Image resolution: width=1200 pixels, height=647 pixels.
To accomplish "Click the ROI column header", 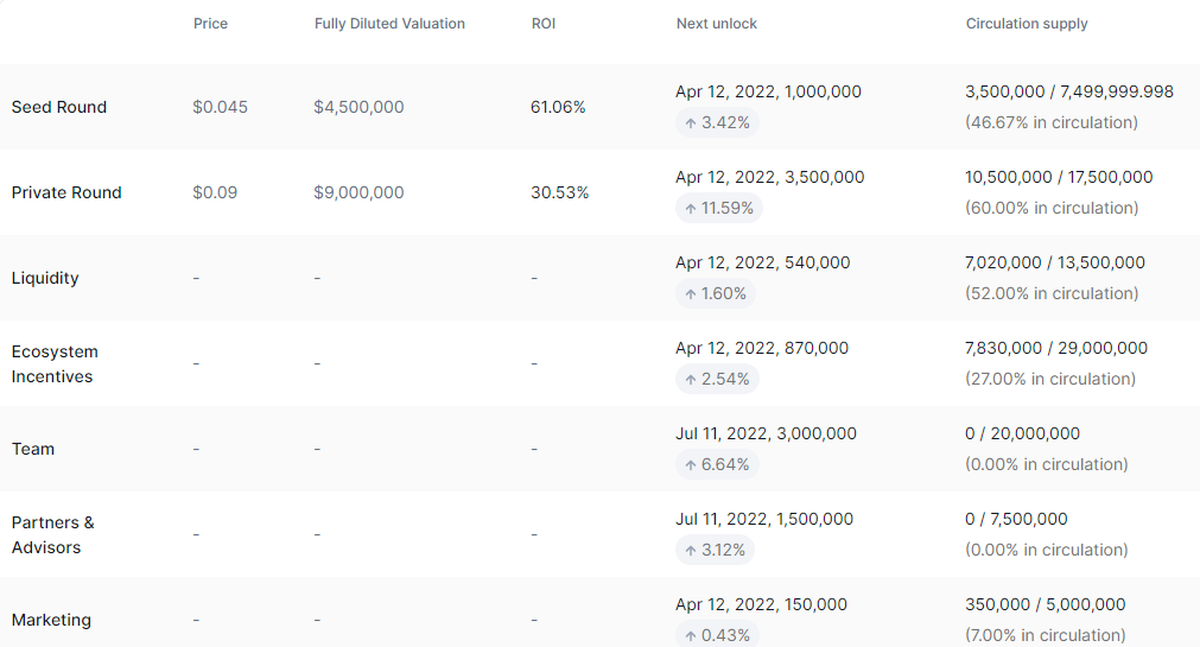I will coord(543,23).
